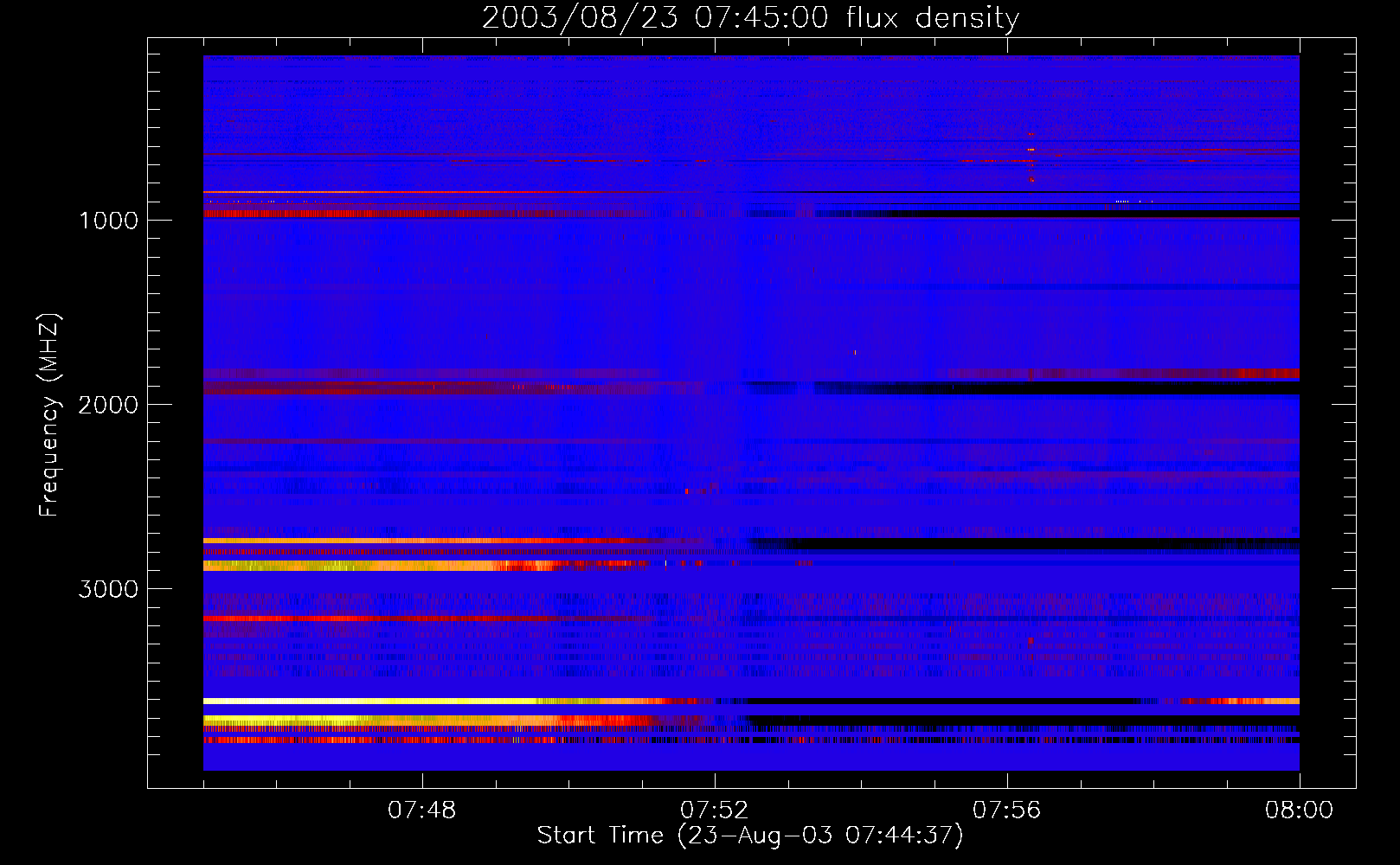
Task: Click the 'Frequency (MHZ)' axis label
Action: click(x=49, y=415)
